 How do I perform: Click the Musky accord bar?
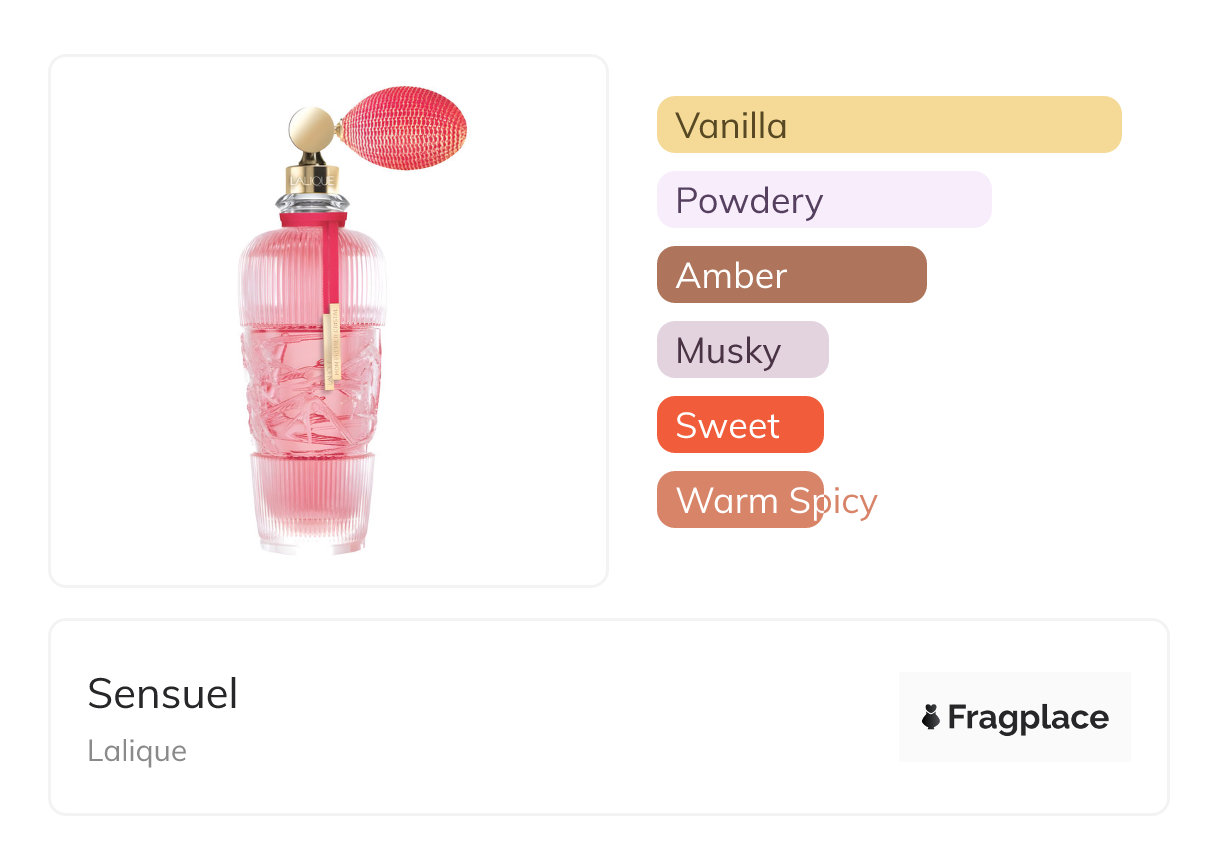(742, 350)
